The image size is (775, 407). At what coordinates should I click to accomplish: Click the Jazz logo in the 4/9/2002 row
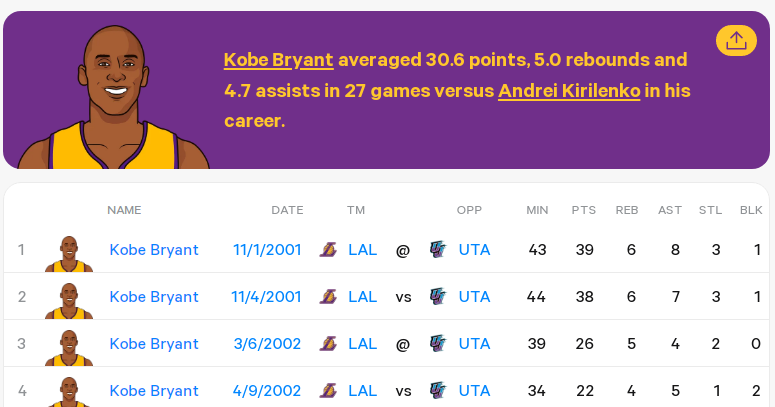click(x=438, y=391)
